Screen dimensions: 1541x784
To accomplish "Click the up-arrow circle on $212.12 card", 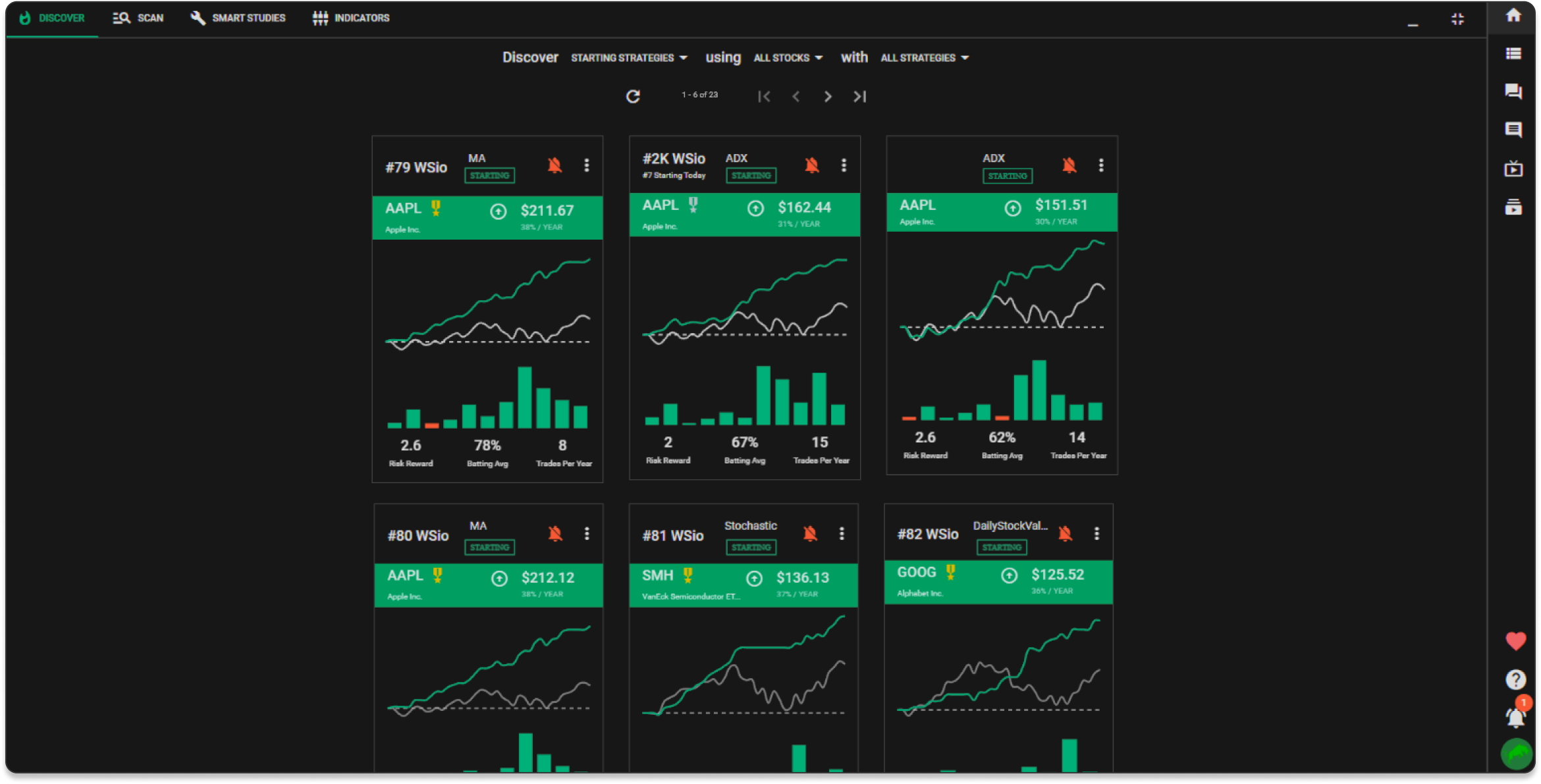I will (500, 579).
